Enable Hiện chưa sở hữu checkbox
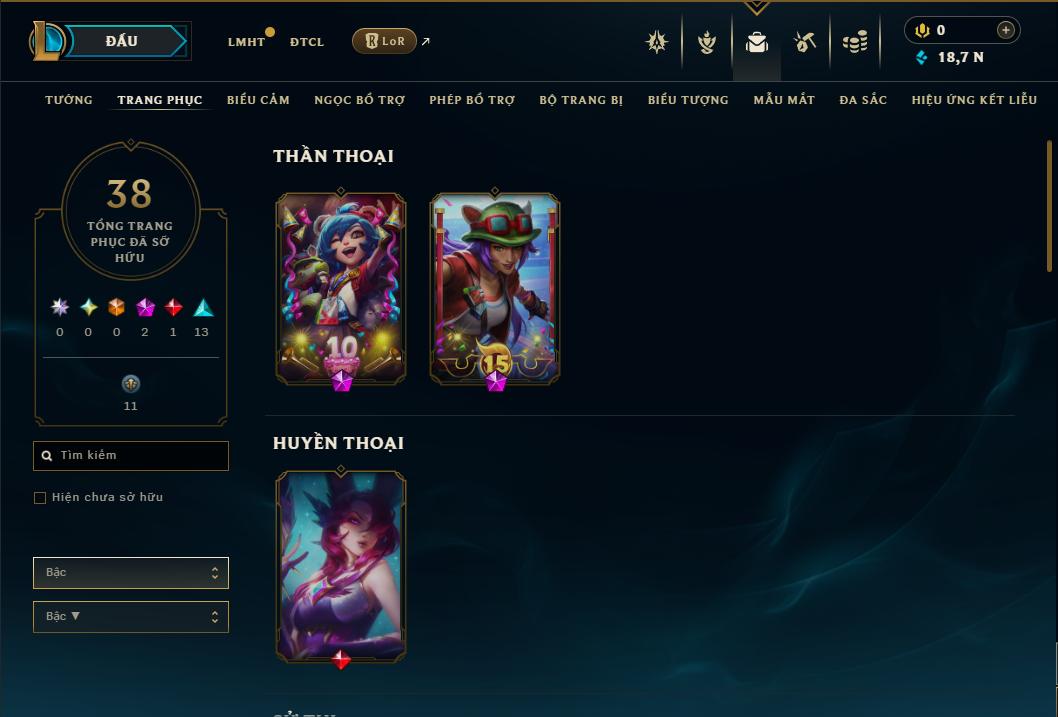 [40, 498]
